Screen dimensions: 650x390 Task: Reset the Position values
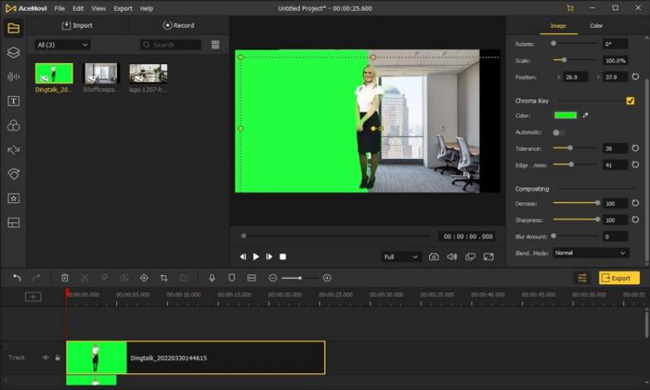(x=635, y=77)
